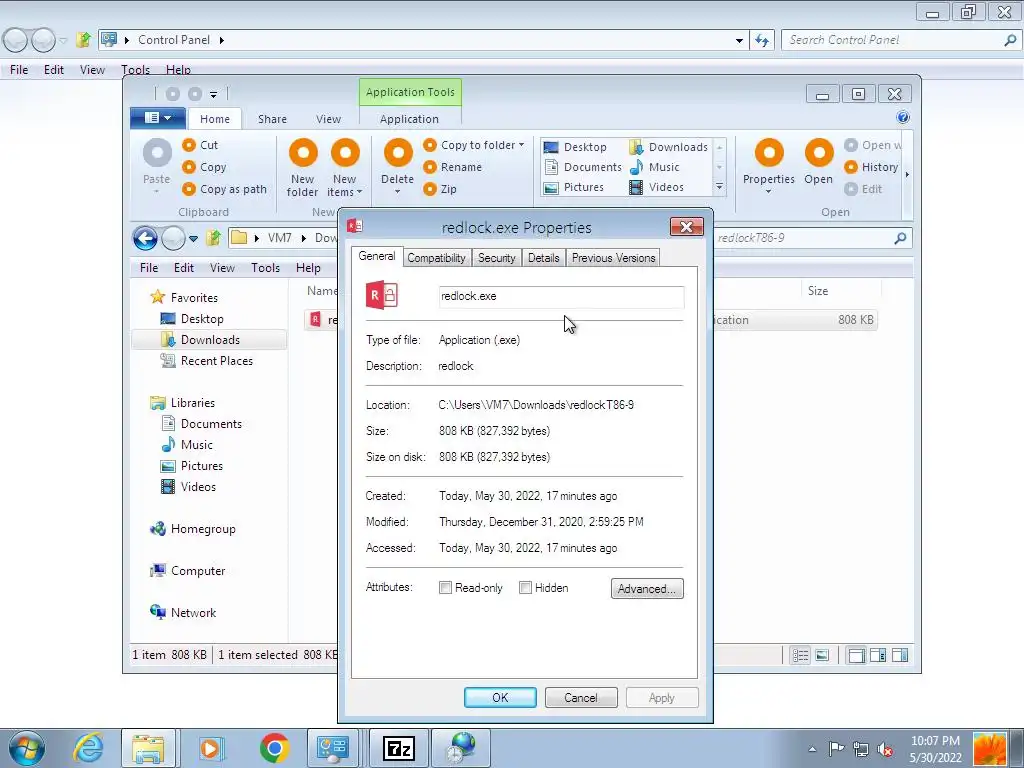Click the taskbar clock showing 10:07 PM
The height and width of the screenshot is (768, 1024).
935,749
